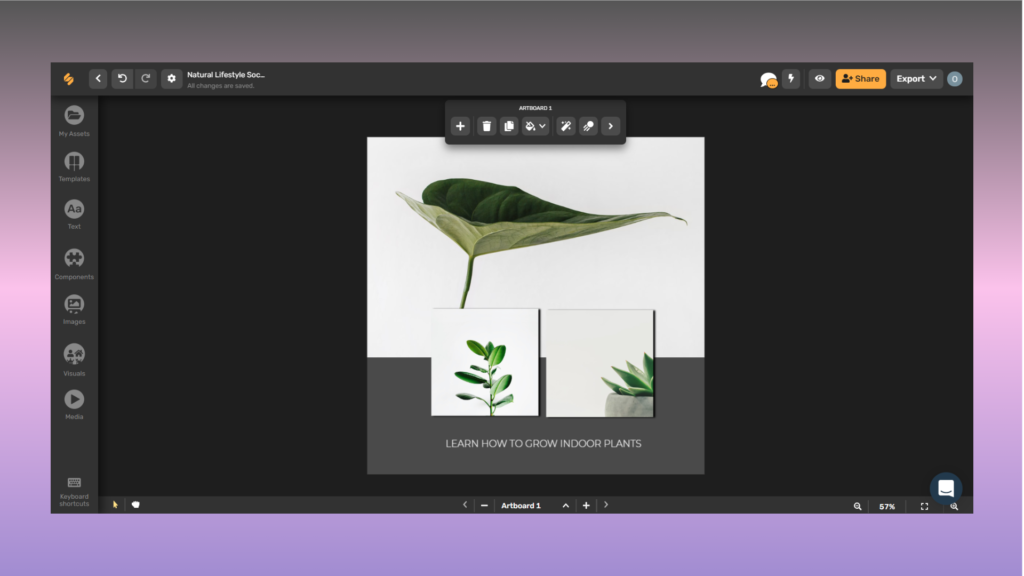Duplicate the artboard with the copy icon
Image resolution: width=1024 pixels, height=576 pixels.
pos(510,126)
